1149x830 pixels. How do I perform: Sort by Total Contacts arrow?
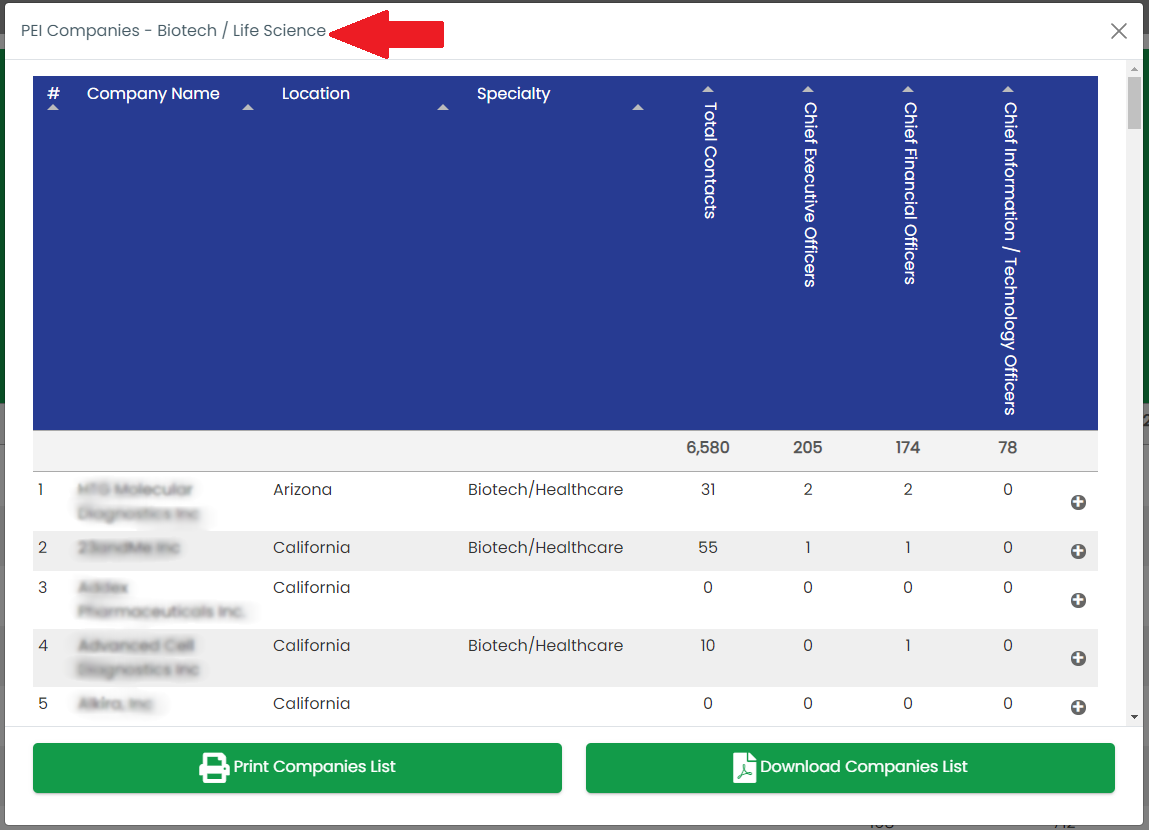pos(708,89)
